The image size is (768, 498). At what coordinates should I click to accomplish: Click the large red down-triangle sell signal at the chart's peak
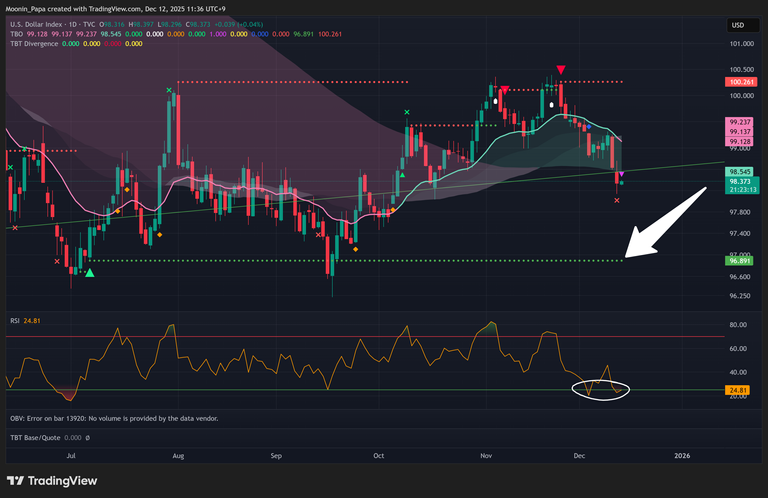561,69
